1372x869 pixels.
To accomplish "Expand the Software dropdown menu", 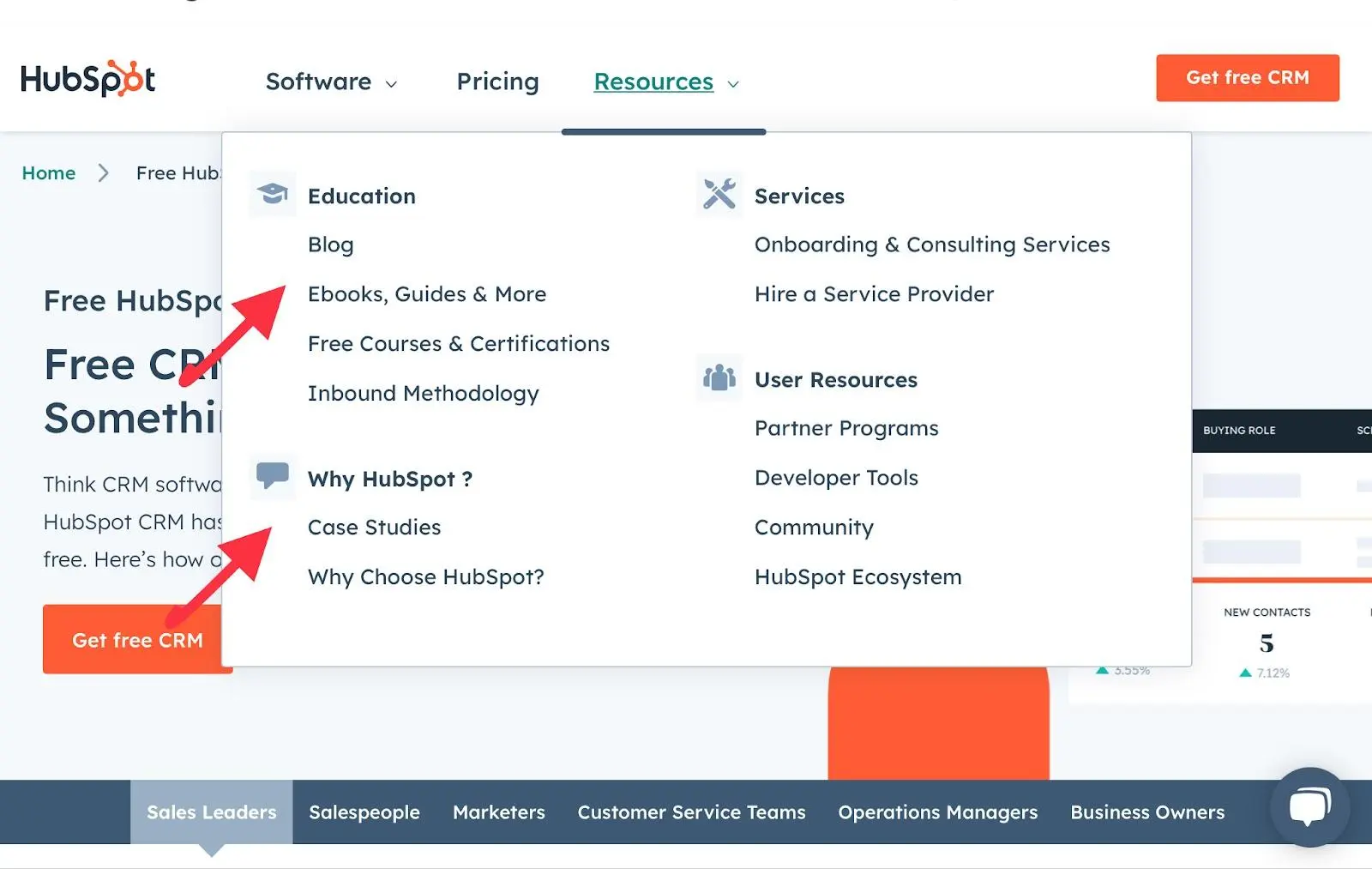I will (331, 81).
